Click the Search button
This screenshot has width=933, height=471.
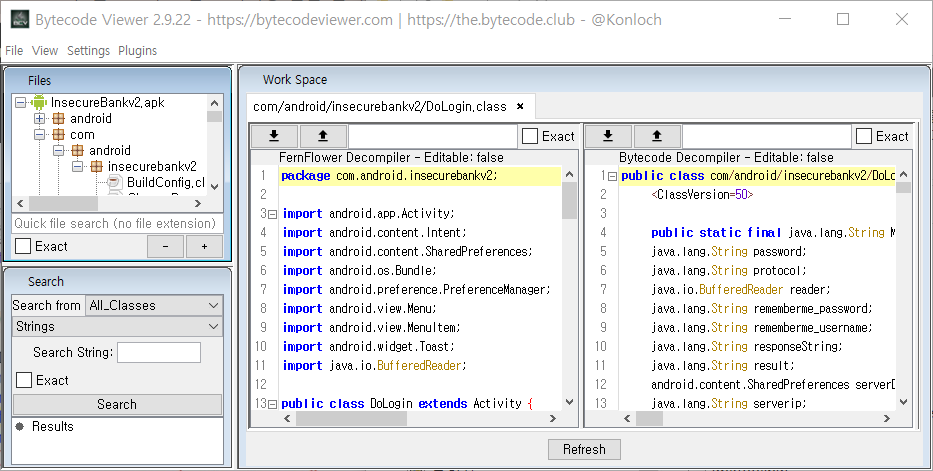pos(117,404)
